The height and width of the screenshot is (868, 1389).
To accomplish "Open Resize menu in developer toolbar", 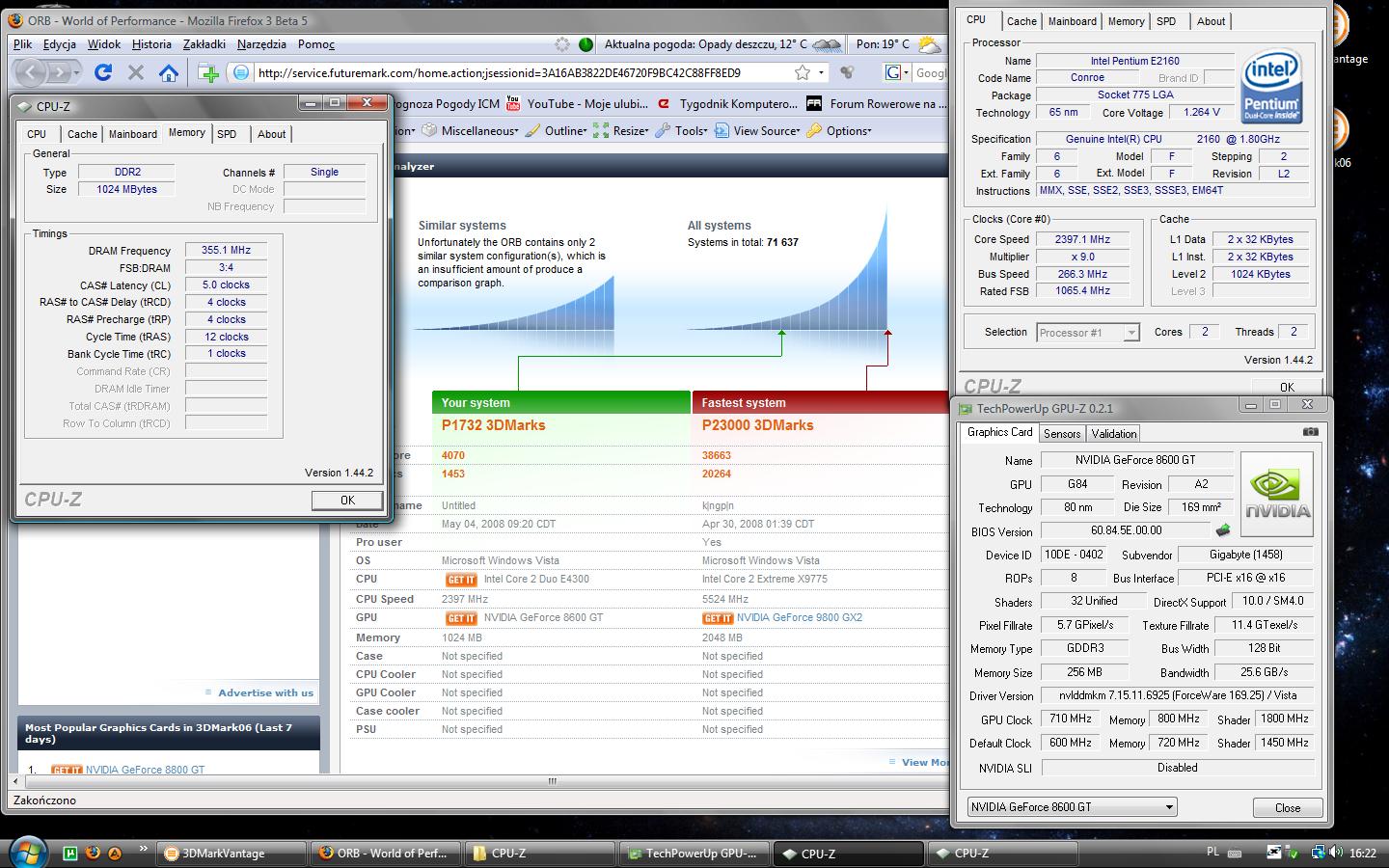I will [622, 131].
